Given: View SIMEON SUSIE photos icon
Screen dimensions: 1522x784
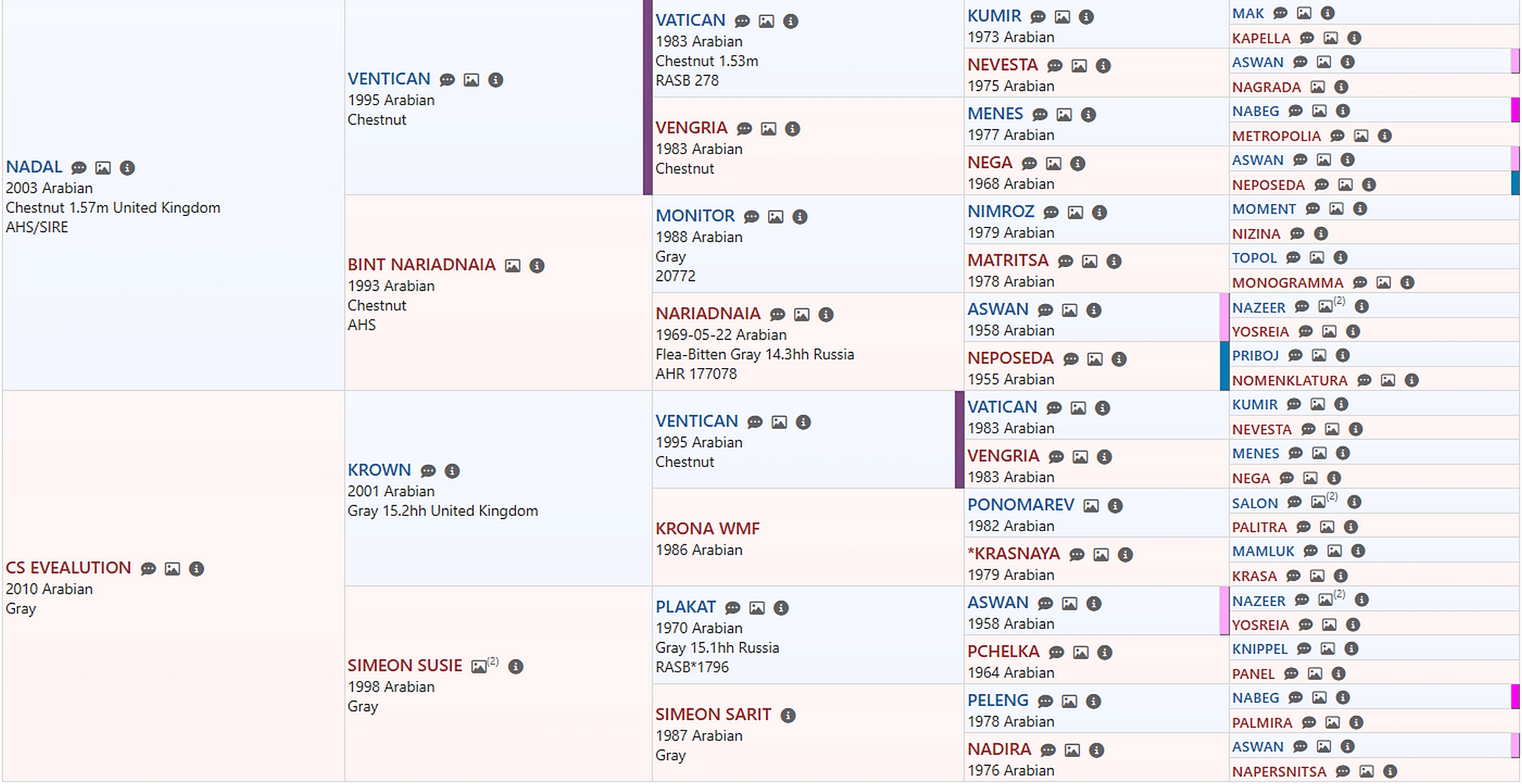Looking at the screenshot, I should (x=479, y=666).
